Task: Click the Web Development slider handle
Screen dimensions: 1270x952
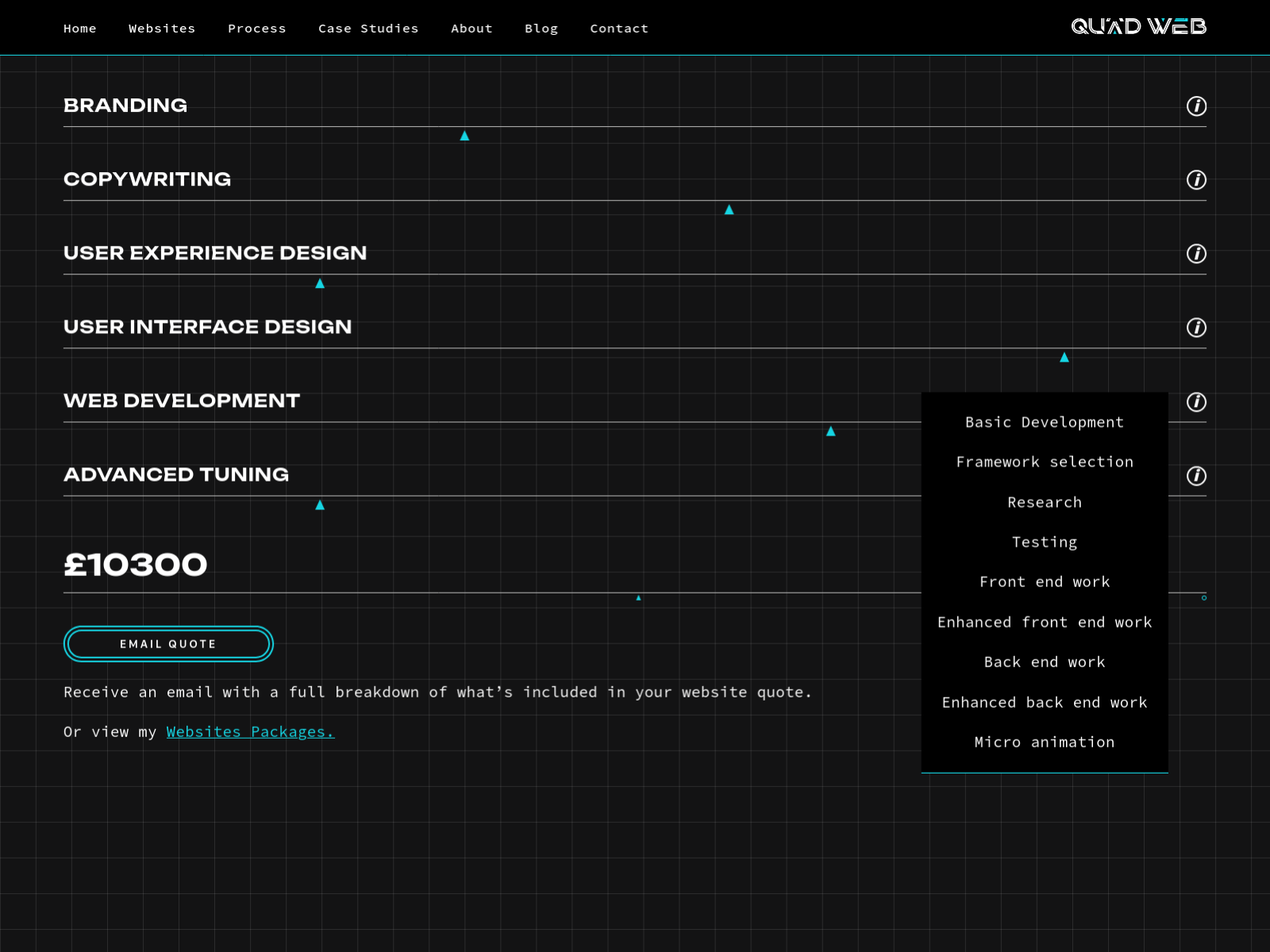Action: click(830, 432)
